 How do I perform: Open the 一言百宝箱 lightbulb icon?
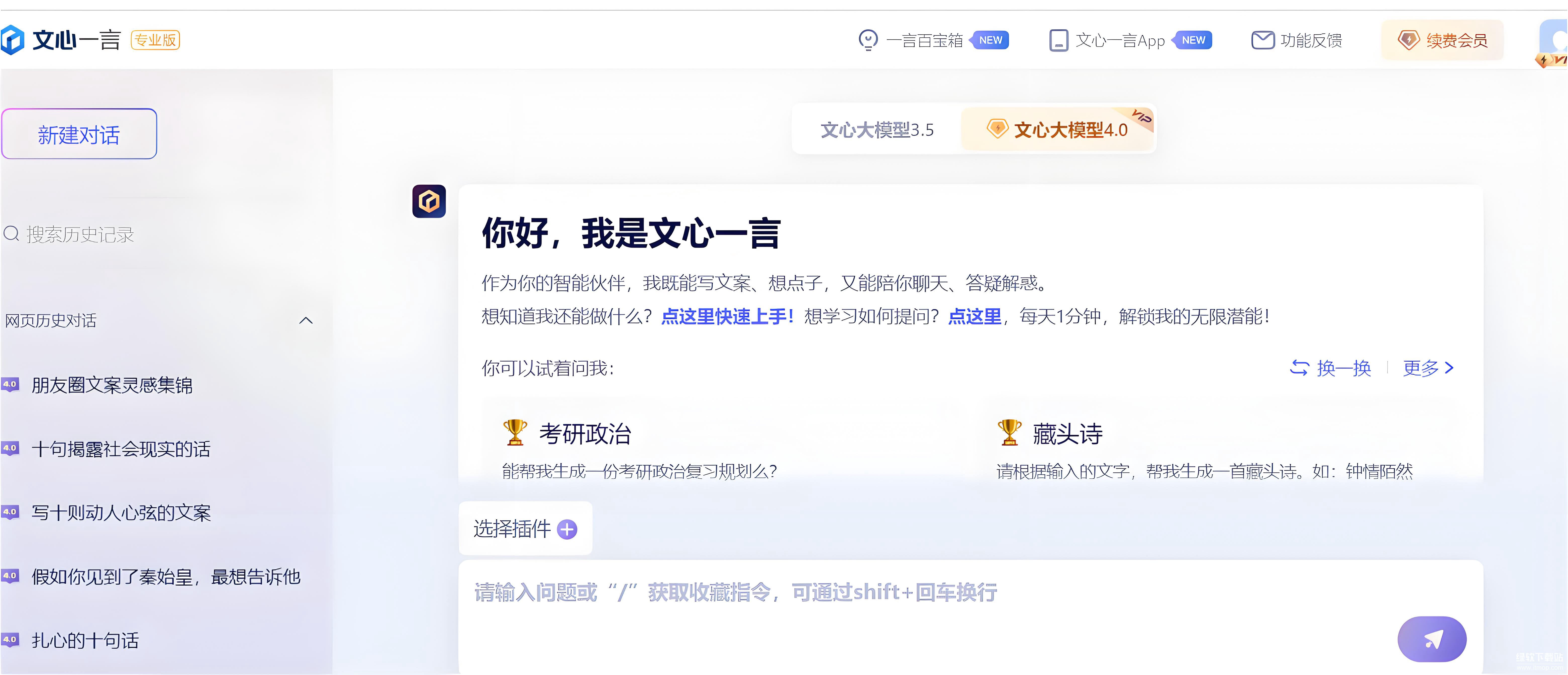pos(868,40)
